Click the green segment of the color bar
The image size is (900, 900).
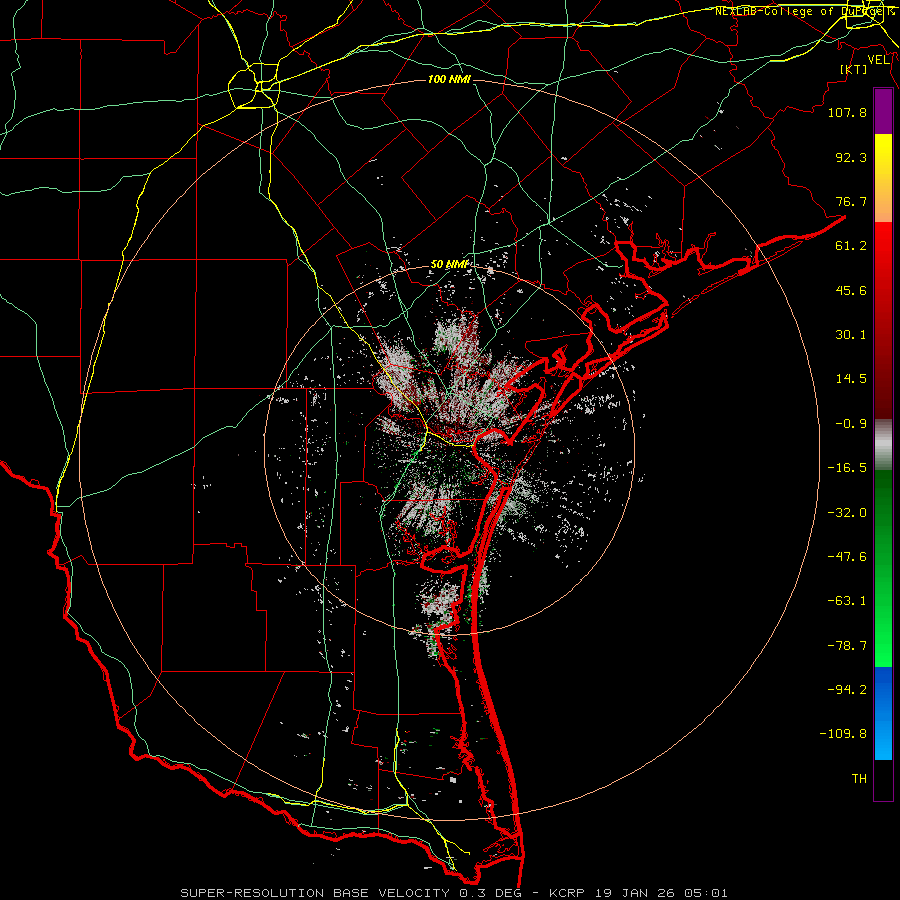[x=883, y=568]
